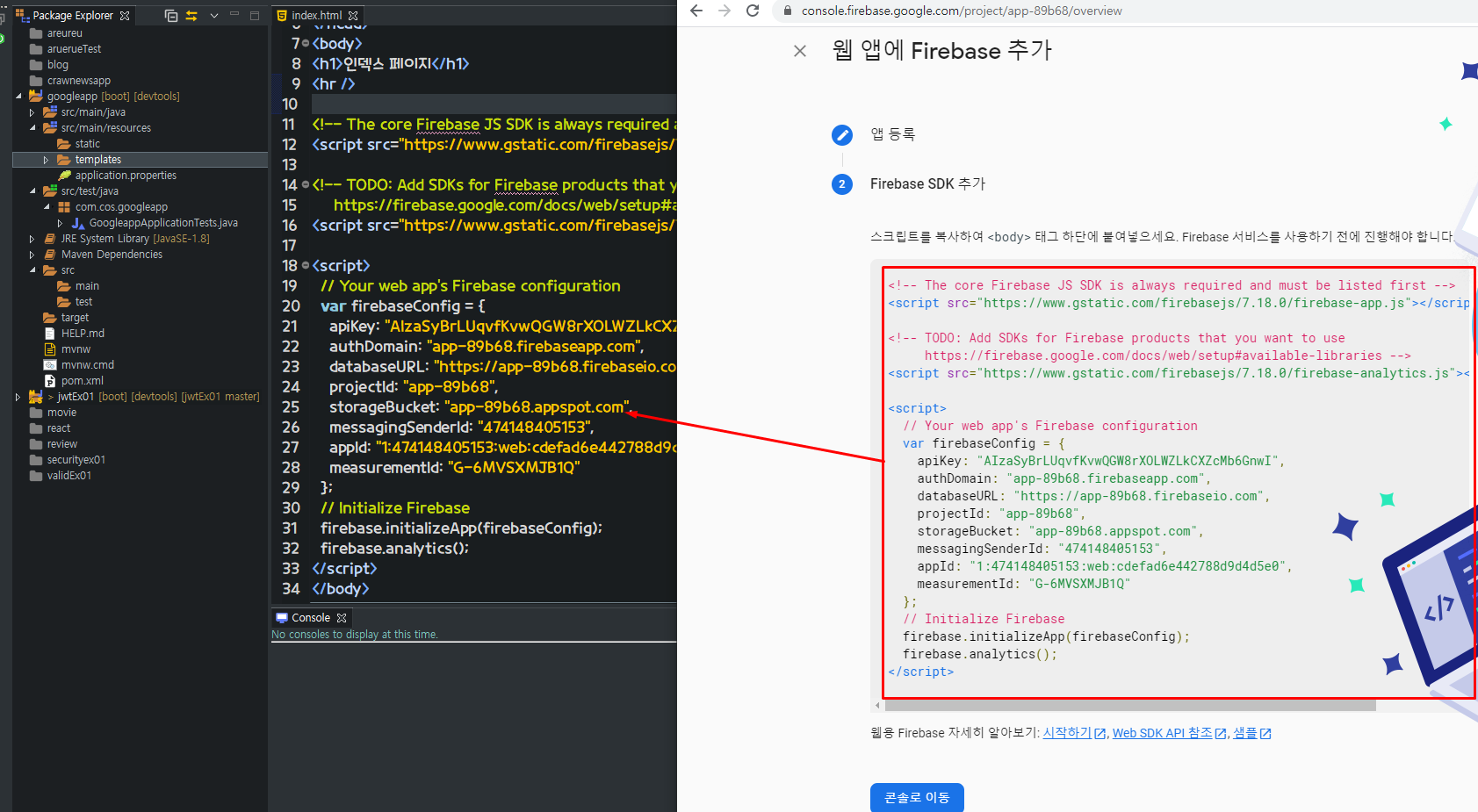Click the browser address bar URL
1478x812 pixels.
tap(962, 11)
